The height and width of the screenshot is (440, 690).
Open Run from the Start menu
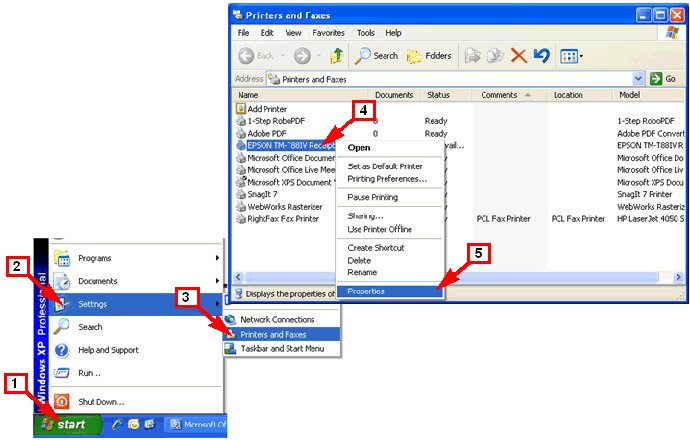point(136,373)
